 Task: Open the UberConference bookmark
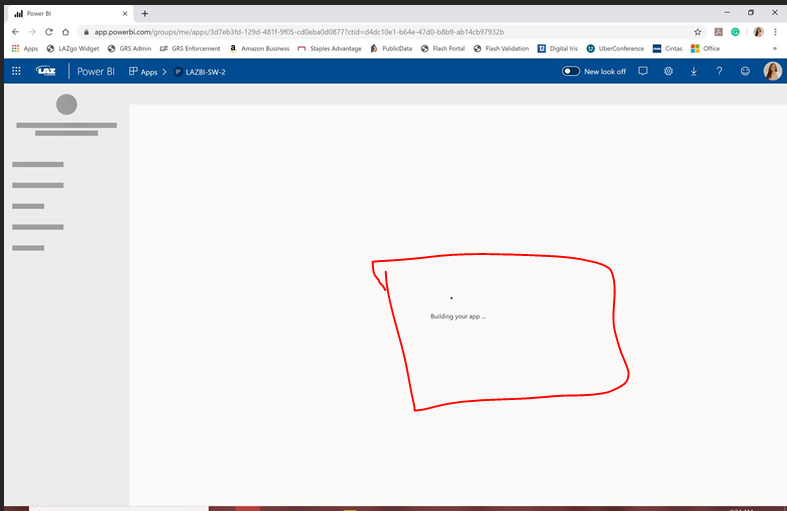pos(615,48)
